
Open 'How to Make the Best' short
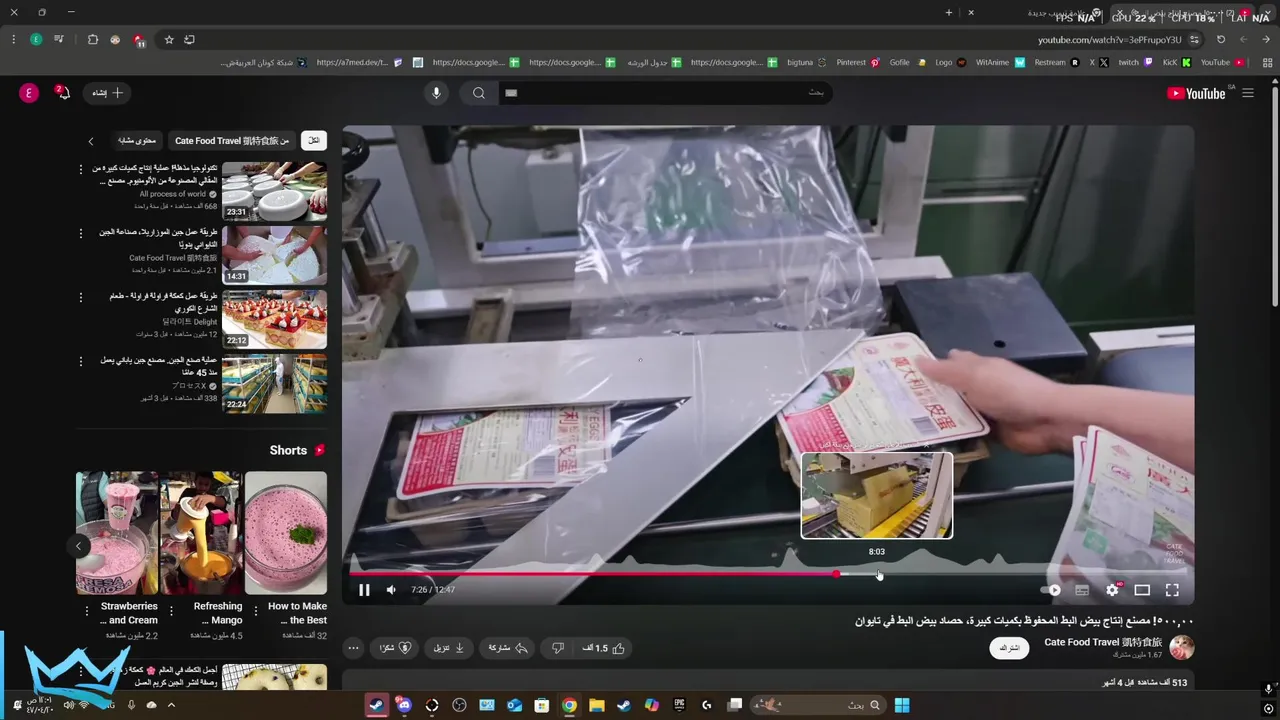click(286, 533)
